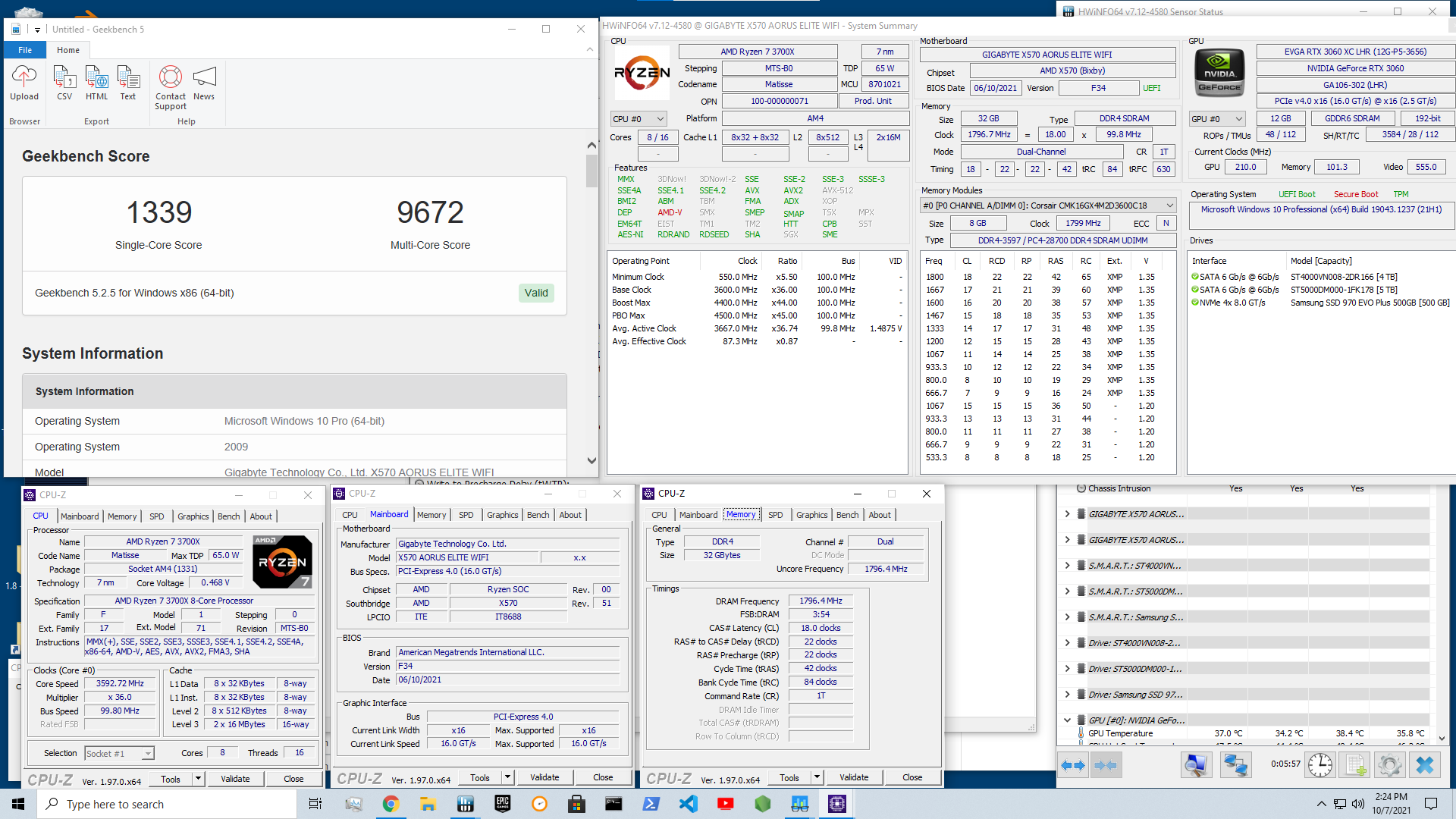Screen dimensions: 1456x819
Task: Open the memory module Corsair dropdown
Action: [x=1047, y=206]
